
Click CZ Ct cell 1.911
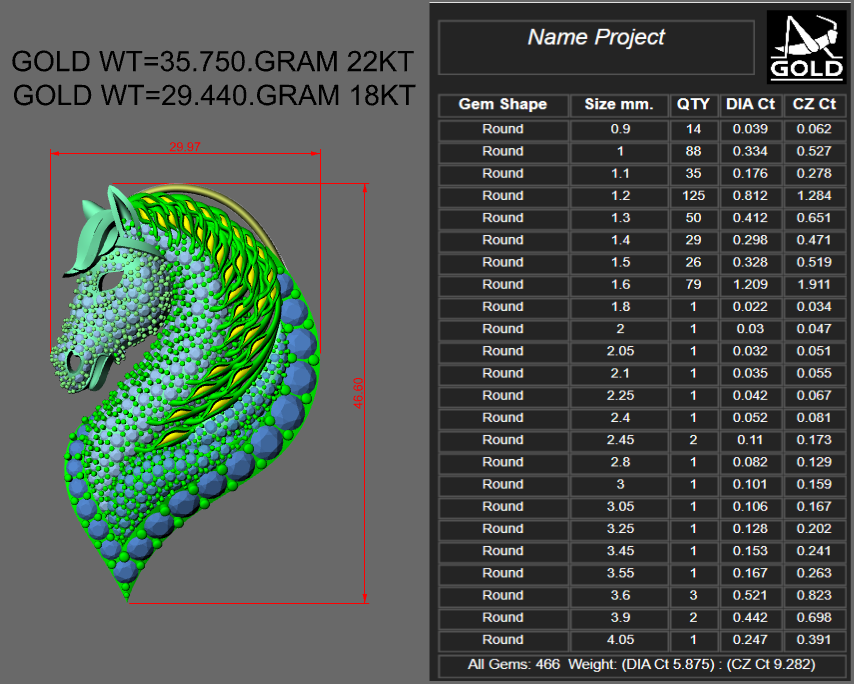tap(814, 285)
